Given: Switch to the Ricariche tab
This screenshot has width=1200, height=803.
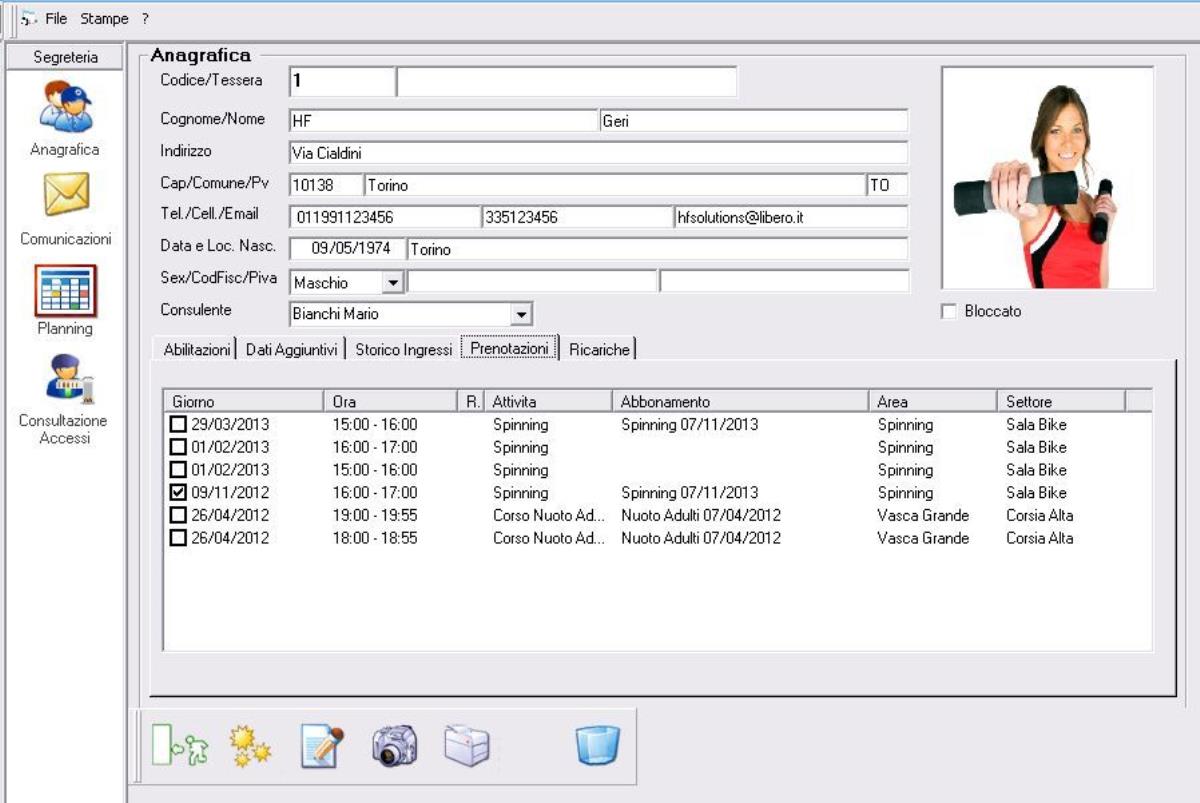Looking at the screenshot, I should click(x=599, y=349).
